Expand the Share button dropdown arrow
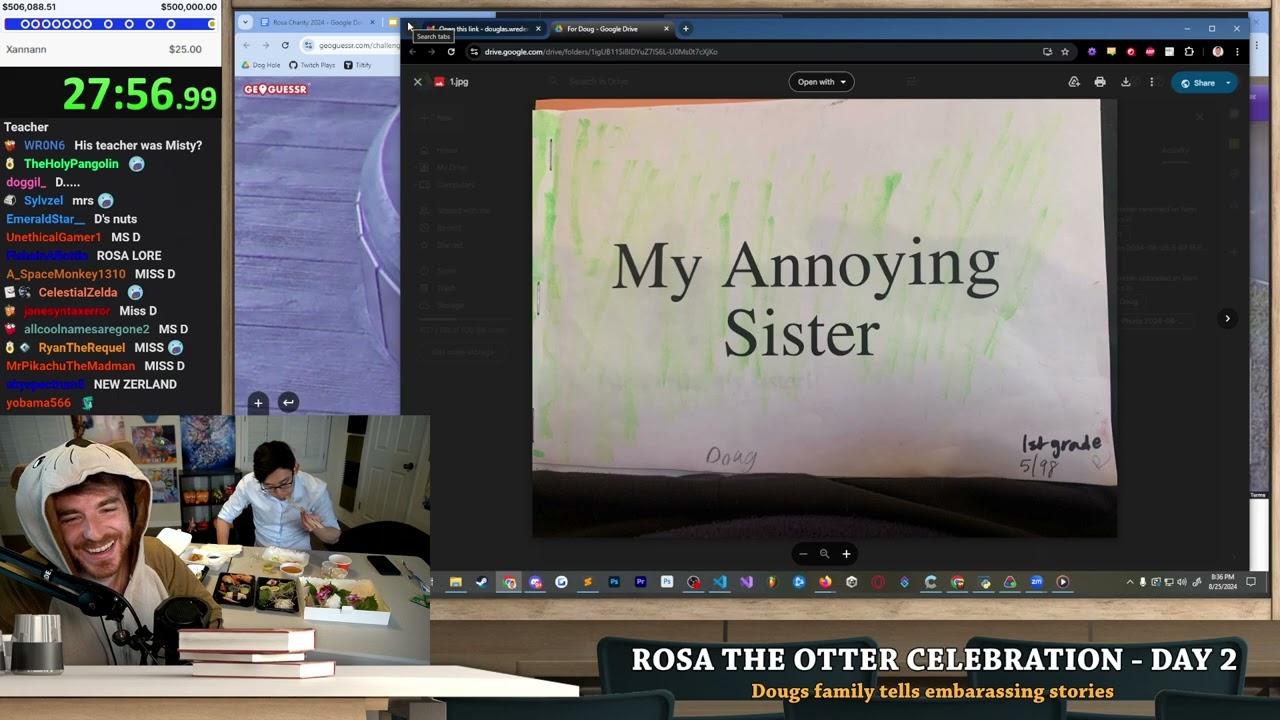The height and width of the screenshot is (720, 1280). pyautogui.click(x=1229, y=83)
